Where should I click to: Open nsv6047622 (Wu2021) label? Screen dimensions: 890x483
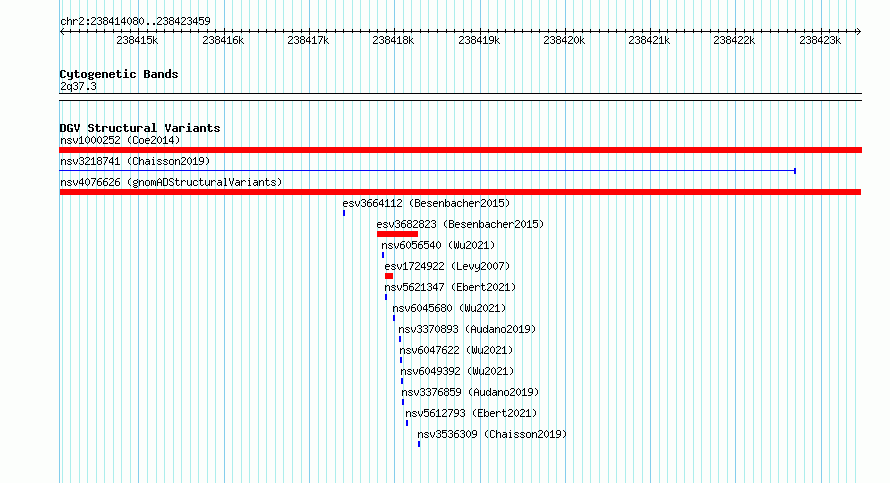click(x=456, y=350)
